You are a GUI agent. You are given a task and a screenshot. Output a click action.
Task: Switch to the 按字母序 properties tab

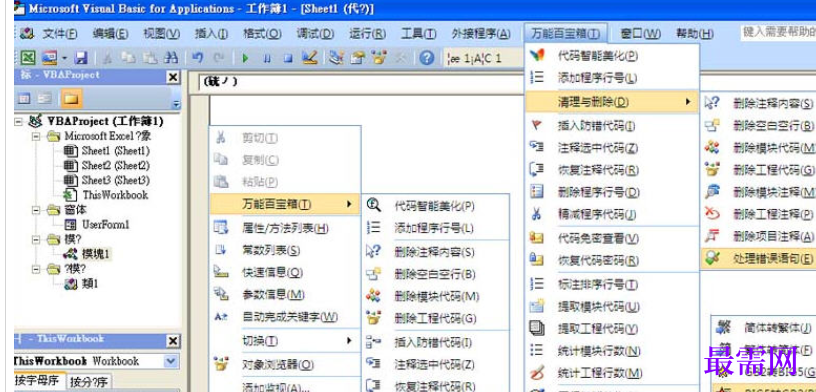(x=39, y=382)
